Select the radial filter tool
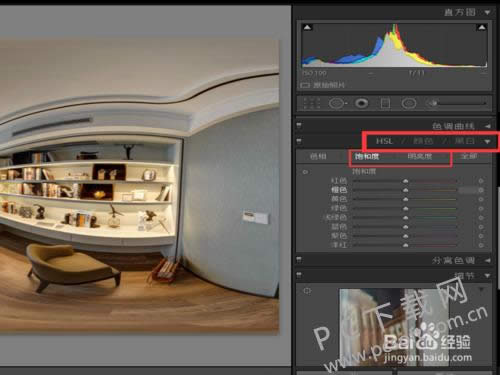Viewport: 500px width, 375px height. [409, 103]
